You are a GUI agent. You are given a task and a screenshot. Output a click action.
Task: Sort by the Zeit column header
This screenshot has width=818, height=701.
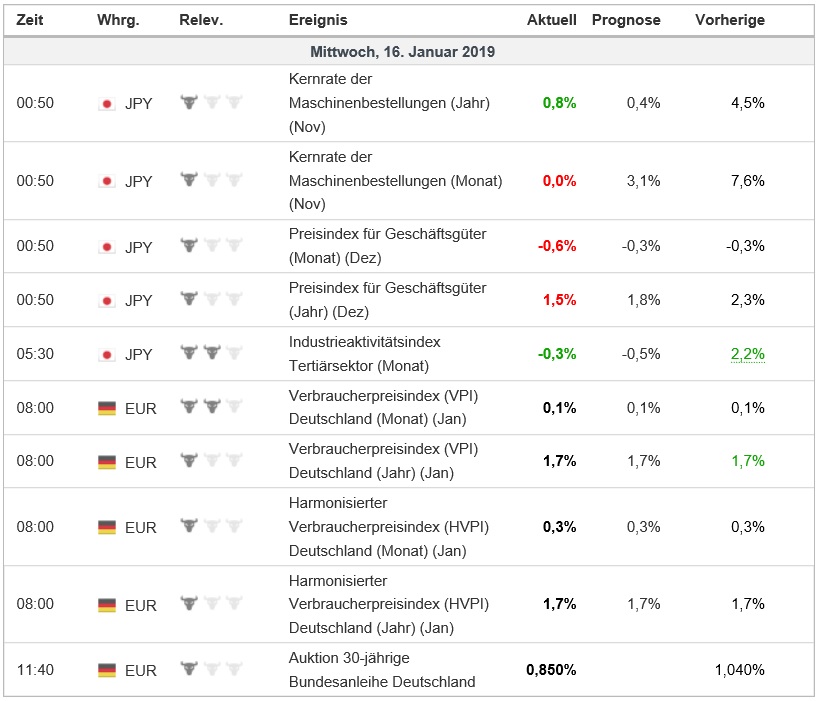(30, 20)
